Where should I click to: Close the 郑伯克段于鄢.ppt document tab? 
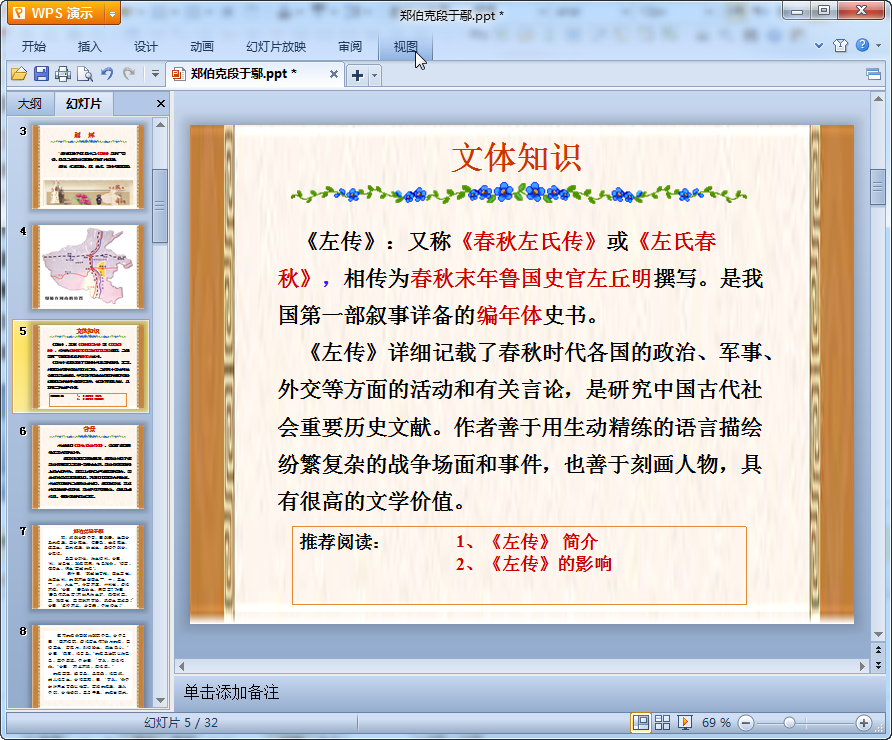pos(333,74)
